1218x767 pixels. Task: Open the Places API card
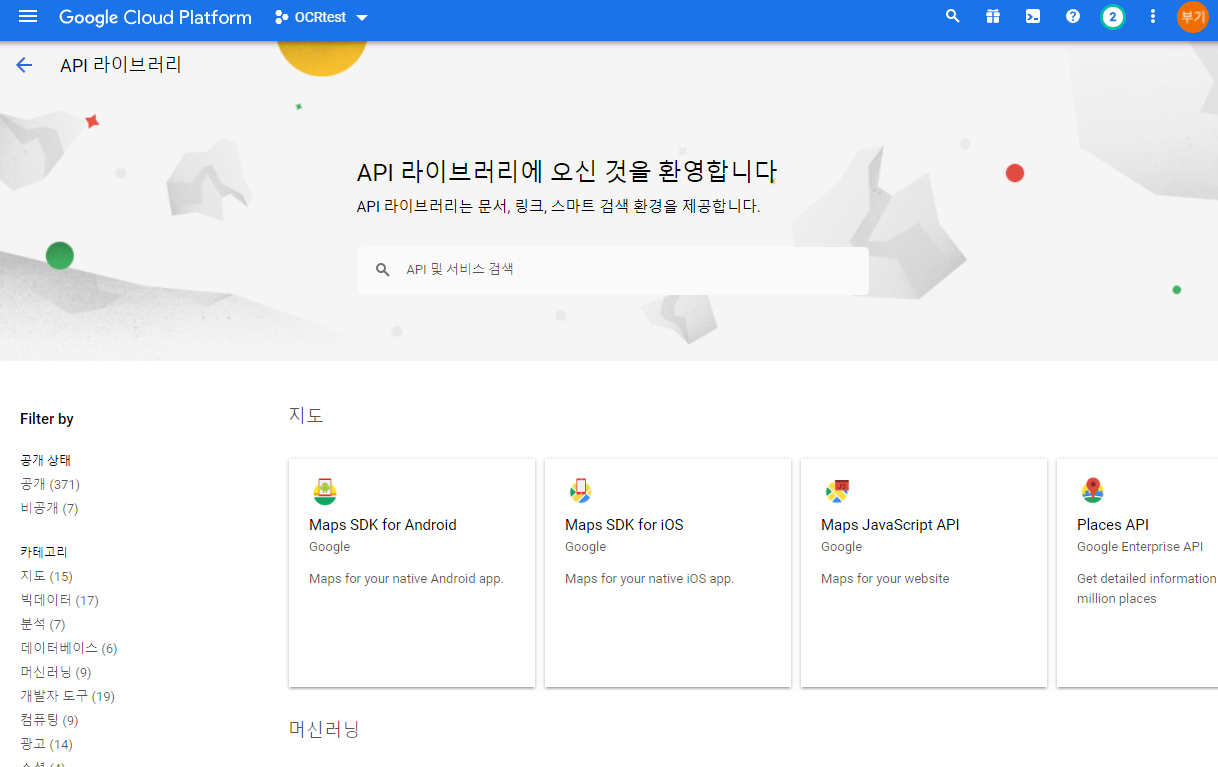(1137, 573)
